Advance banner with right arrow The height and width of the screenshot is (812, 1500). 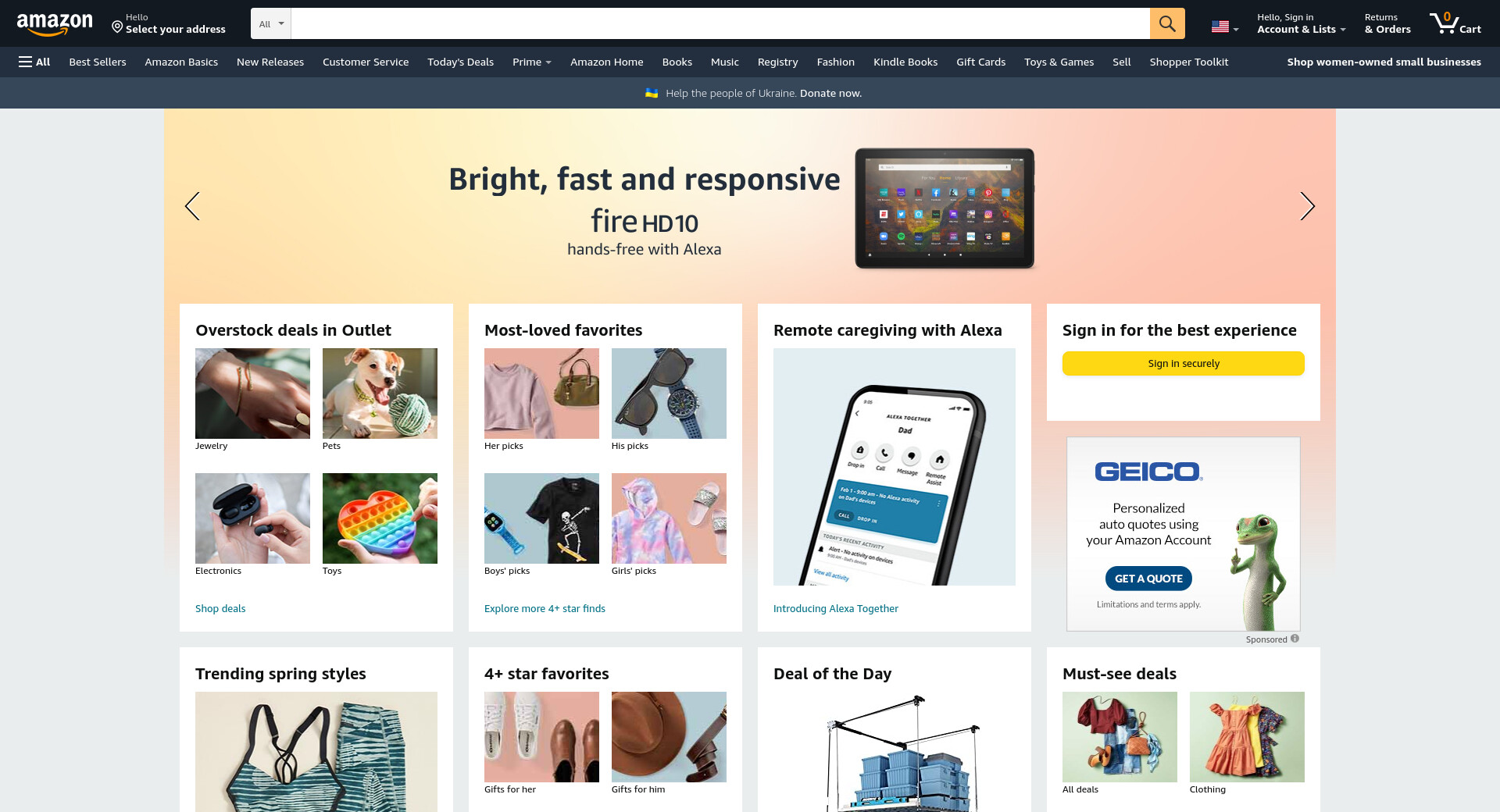[x=1307, y=206]
